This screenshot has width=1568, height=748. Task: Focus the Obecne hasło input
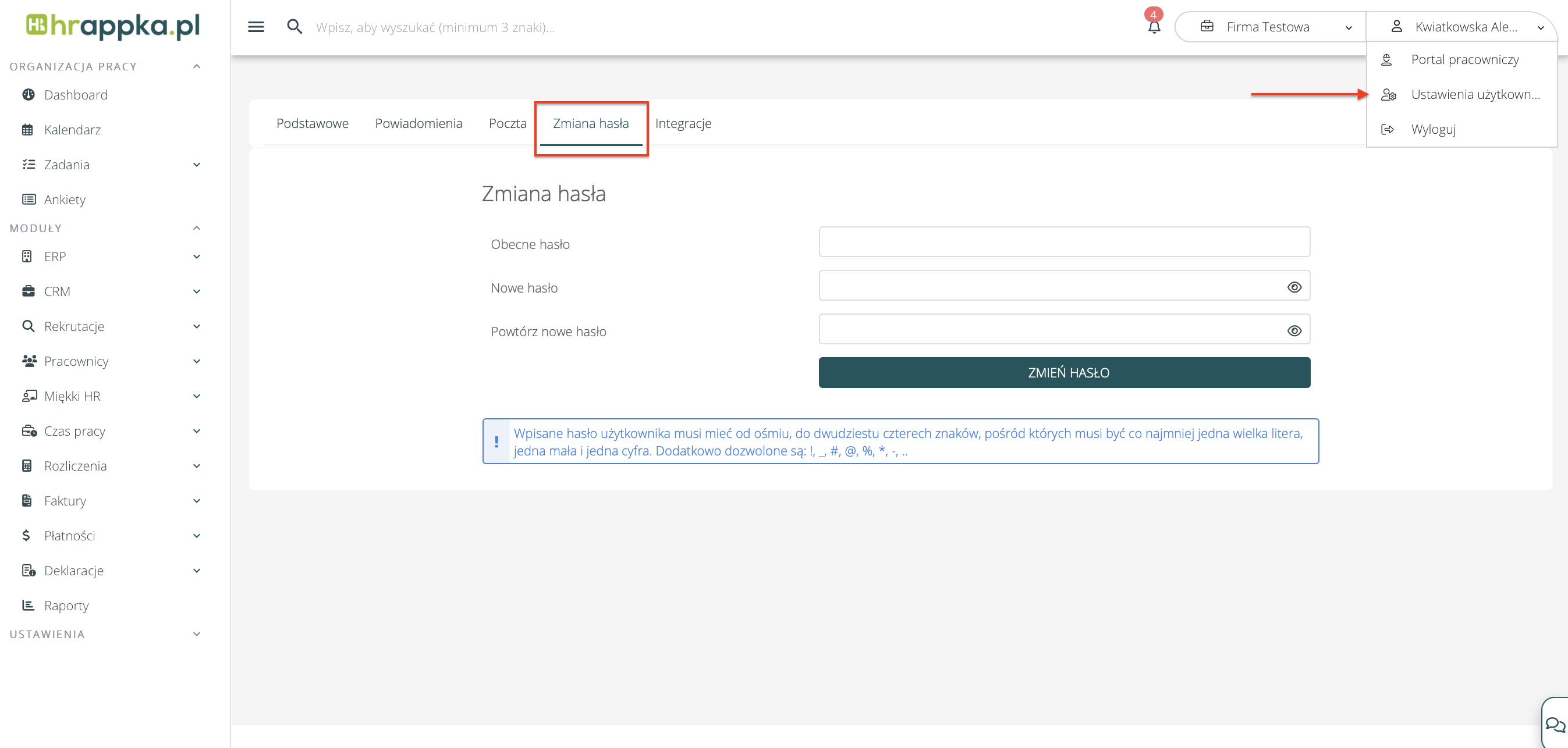point(1063,242)
